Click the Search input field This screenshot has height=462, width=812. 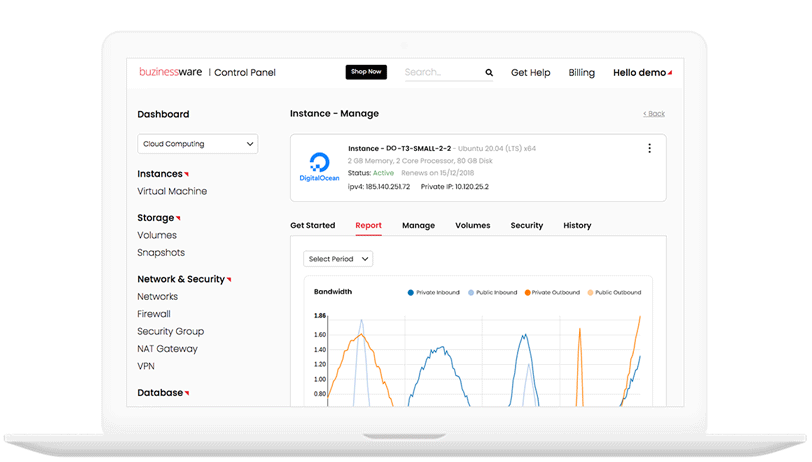(x=440, y=73)
